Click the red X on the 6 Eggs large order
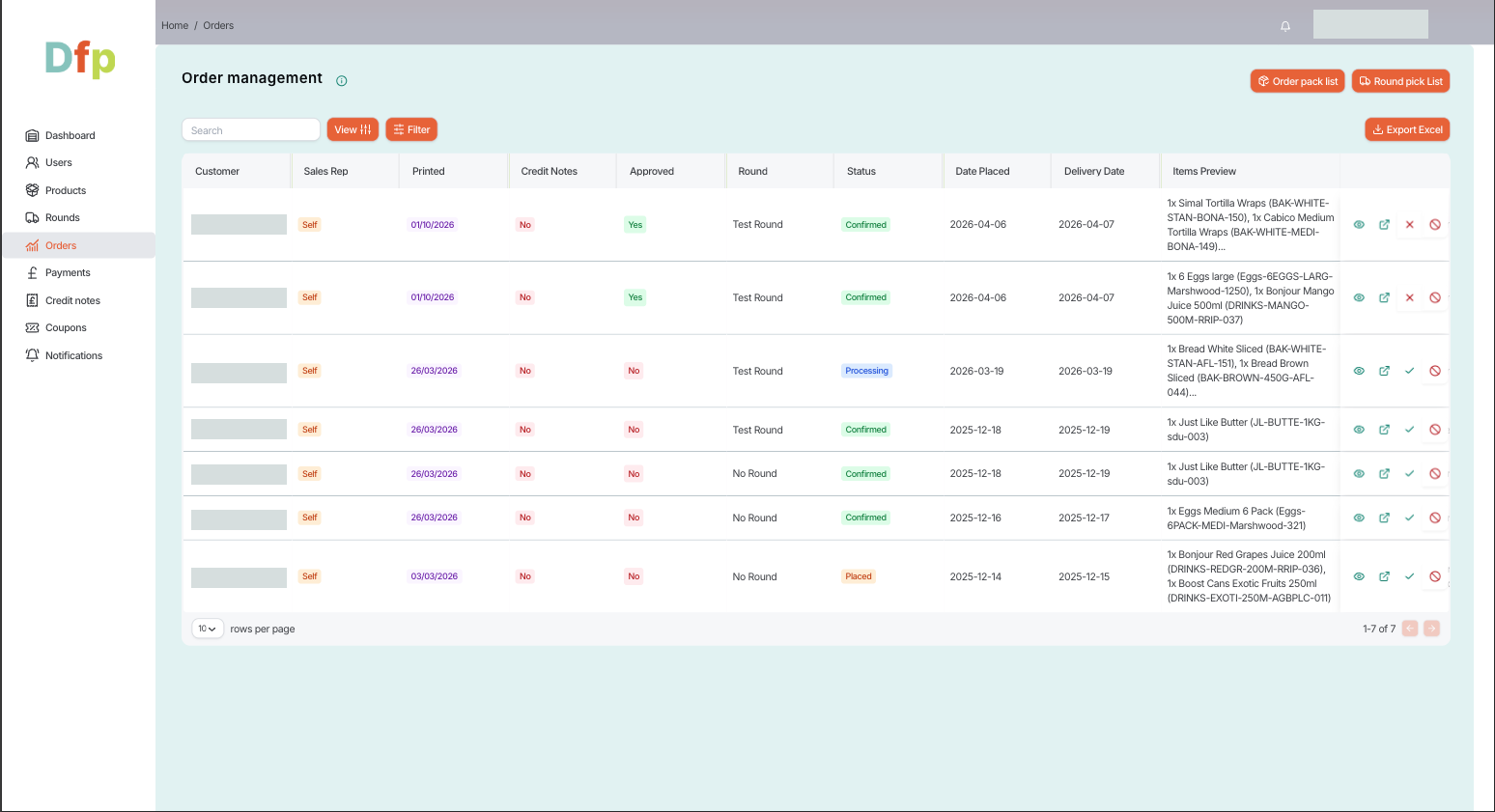The width and height of the screenshot is (1495, 812). 1410,297
